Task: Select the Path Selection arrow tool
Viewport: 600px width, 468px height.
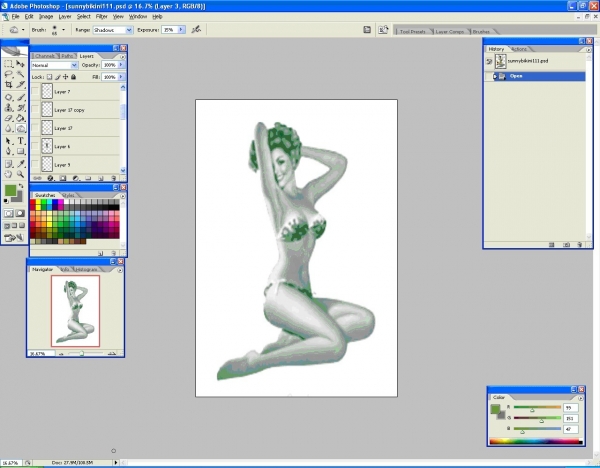Action: [x=8, y=141]
